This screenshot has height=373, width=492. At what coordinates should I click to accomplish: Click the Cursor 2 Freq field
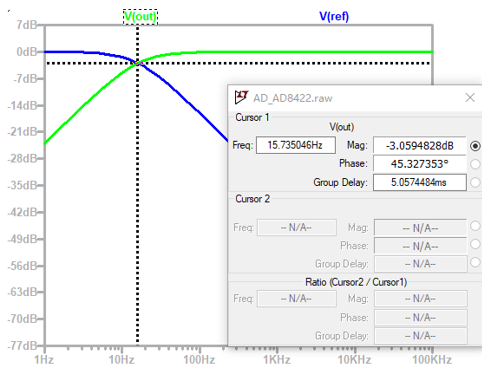coord(296,228)
